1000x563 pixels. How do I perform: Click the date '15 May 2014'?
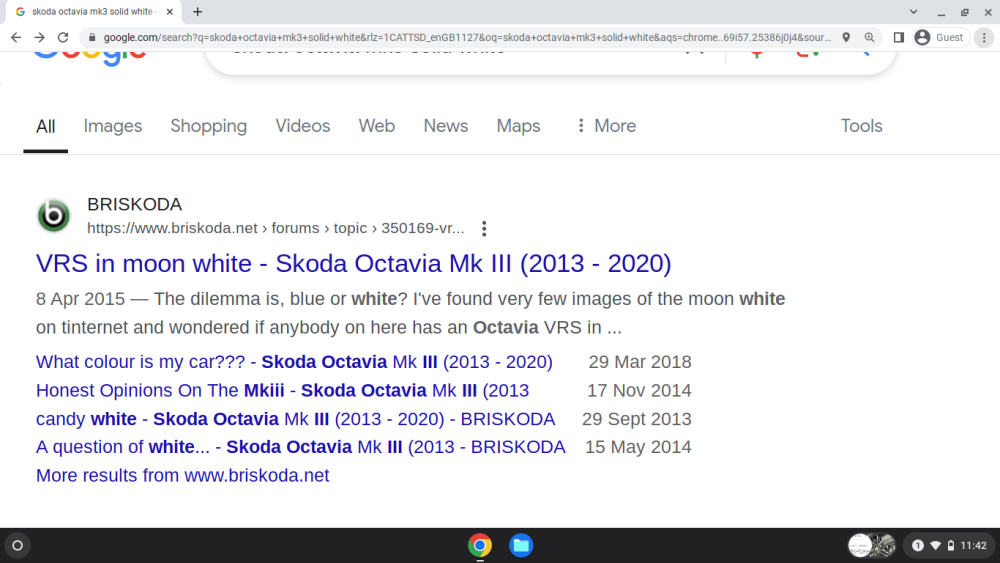pyautogui.click(x=638, y=447)
